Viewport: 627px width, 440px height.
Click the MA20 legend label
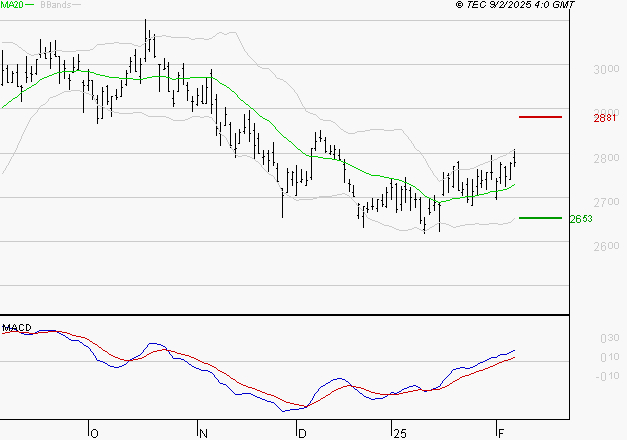12,5
